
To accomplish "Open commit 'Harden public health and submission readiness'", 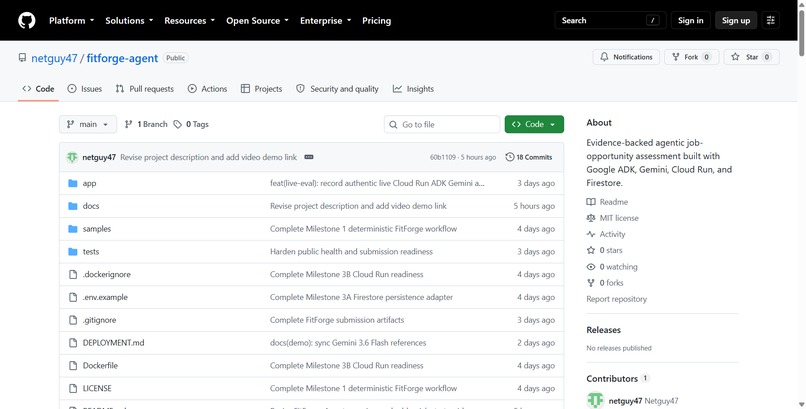I will [x=351, y=252].
